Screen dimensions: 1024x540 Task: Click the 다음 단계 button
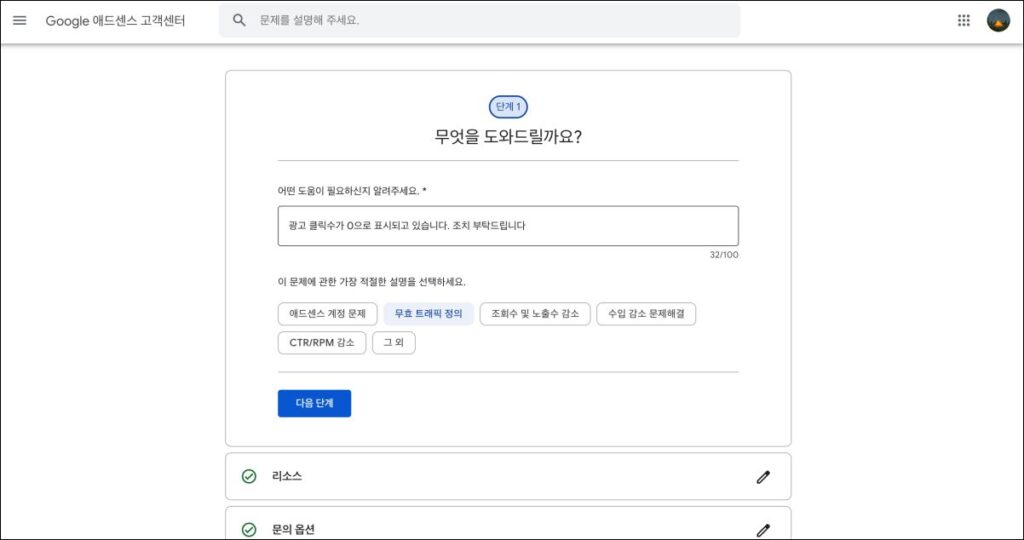point(314,404)
